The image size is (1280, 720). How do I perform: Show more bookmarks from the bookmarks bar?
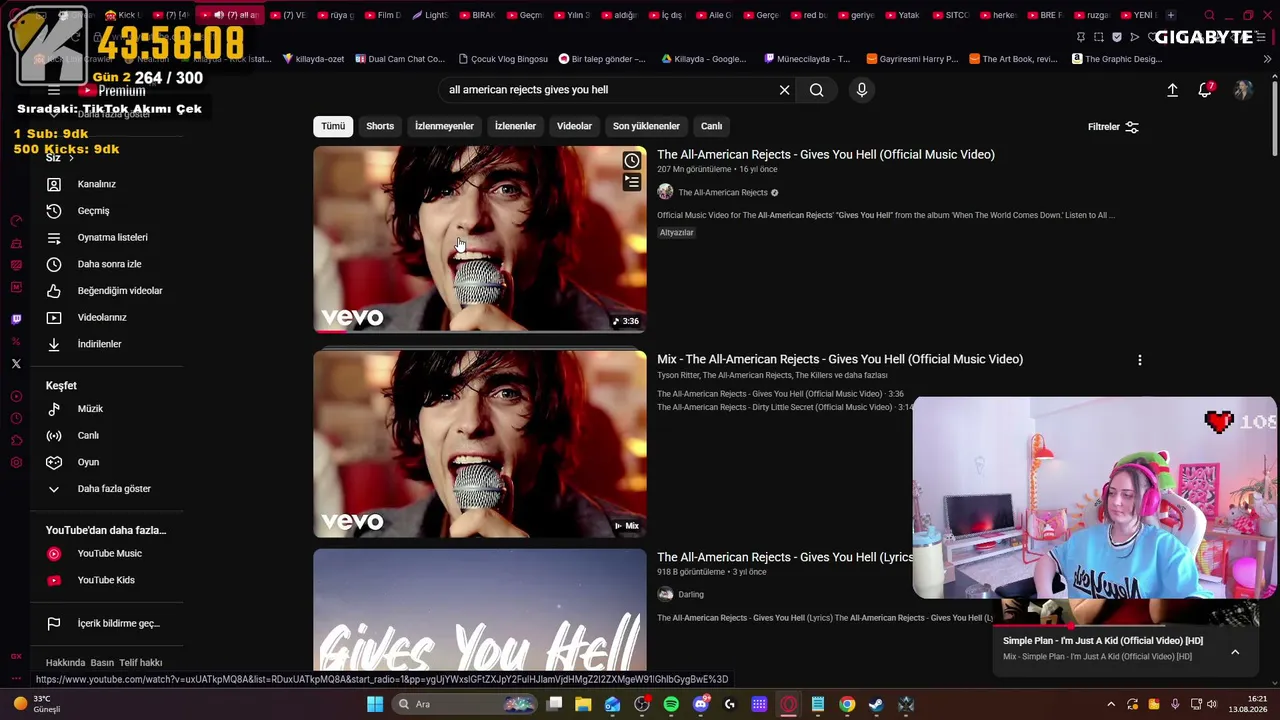tap(1267, 59)
